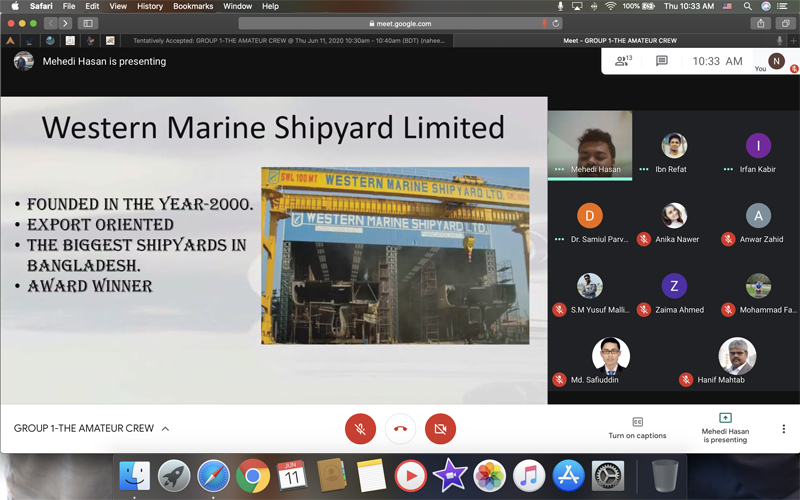Image resolution: width=800 pixels, height=500 pixels.
Task: Unmute your microphone in Meet
Action: (360, 429)
